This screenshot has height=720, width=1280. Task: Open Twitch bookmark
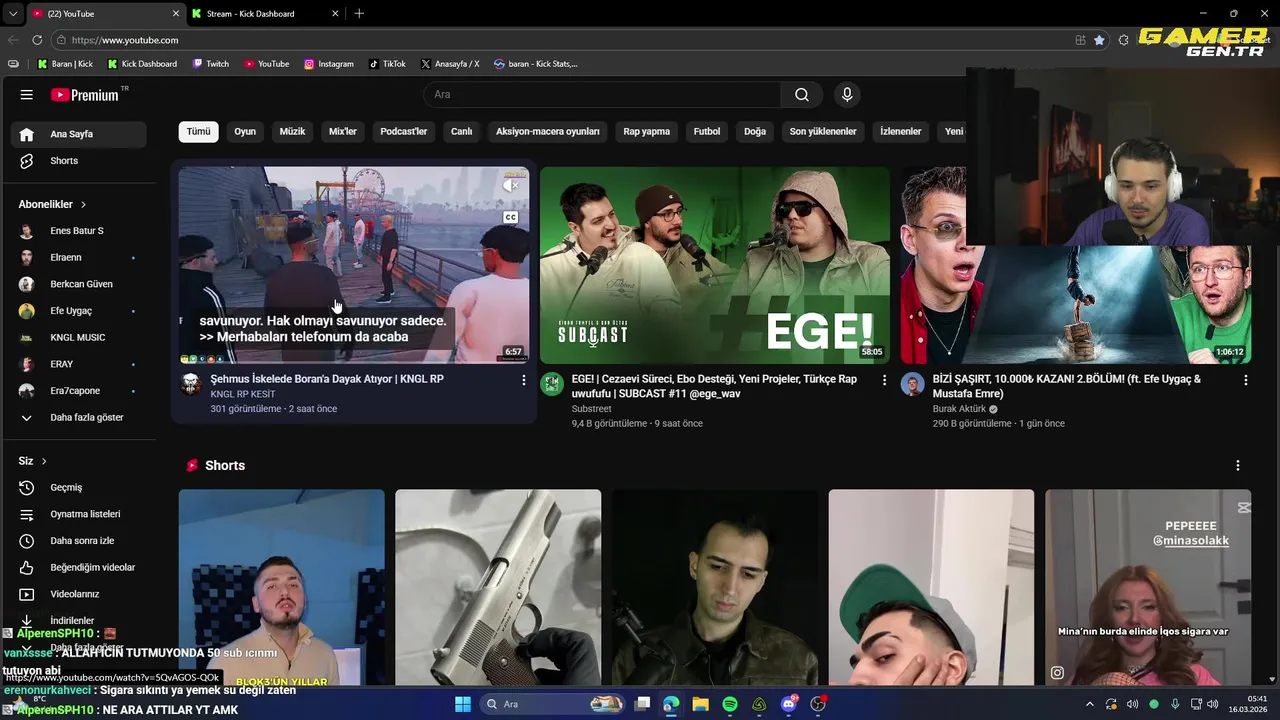pos(210,64)
